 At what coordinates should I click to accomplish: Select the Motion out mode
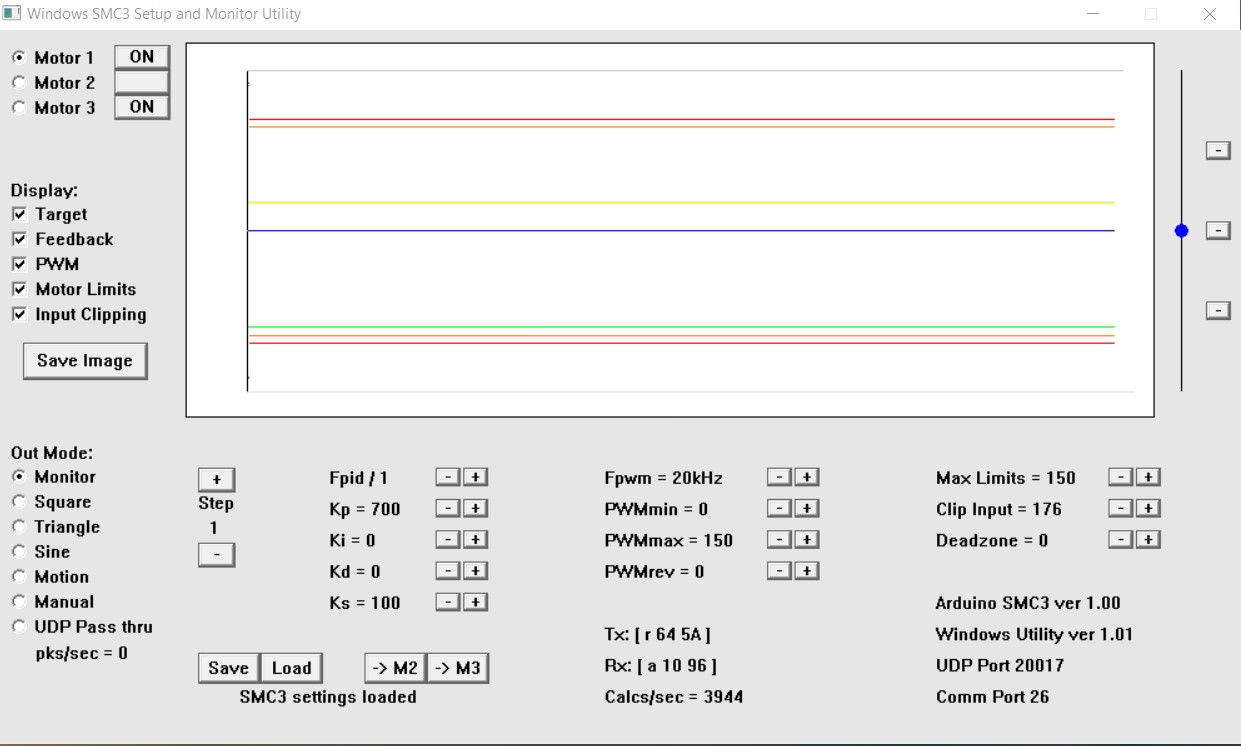coord(18,577)
